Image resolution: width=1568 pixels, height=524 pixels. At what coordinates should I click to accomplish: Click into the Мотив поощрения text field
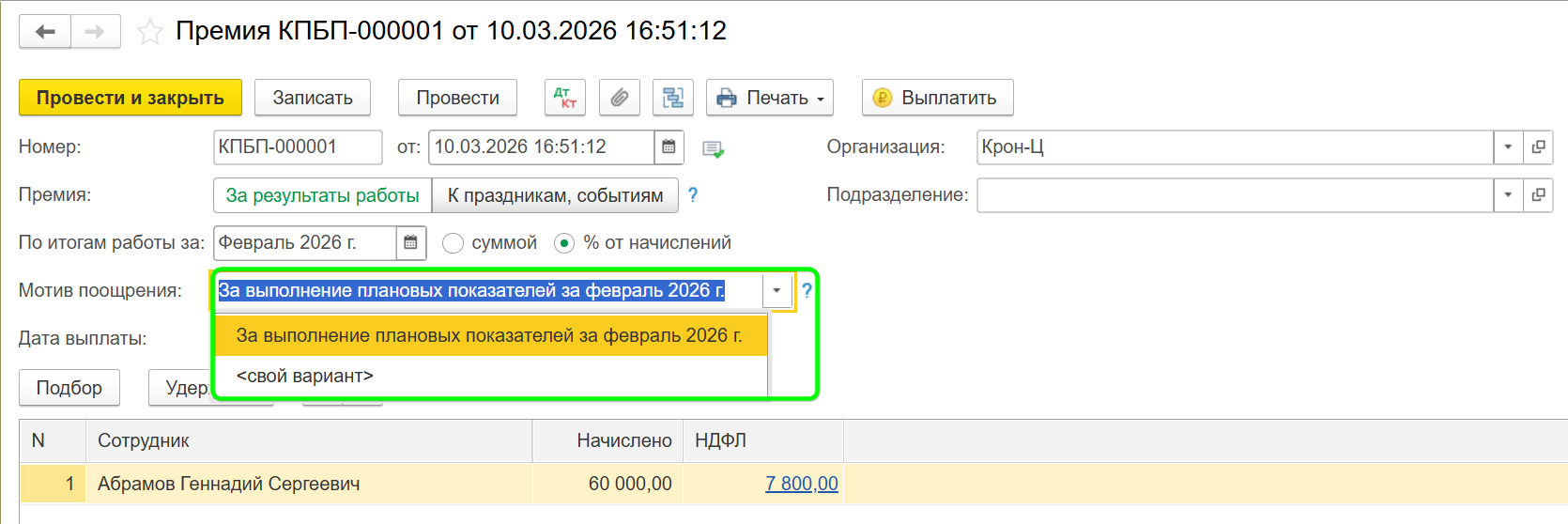pyautogui.click(x=488, y=291)
